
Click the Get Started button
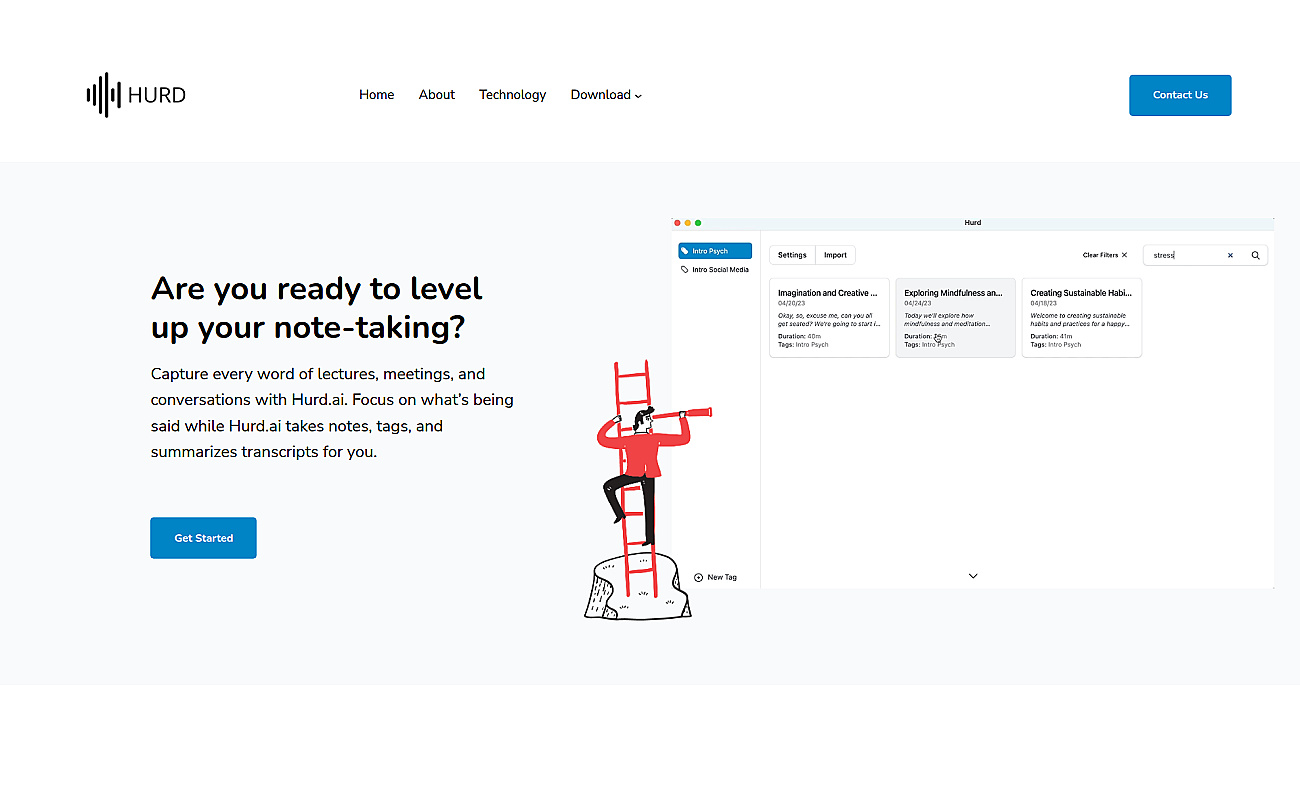(203, 538)
